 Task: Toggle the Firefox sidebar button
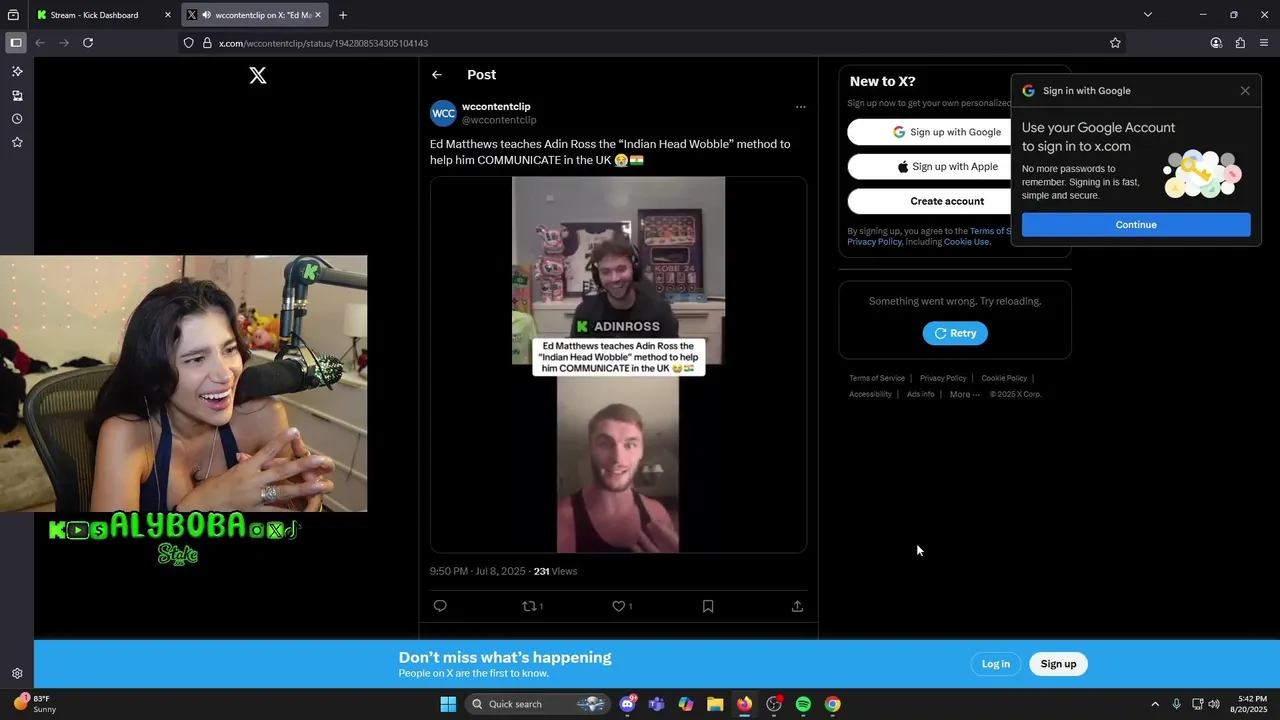coord(16,43)
